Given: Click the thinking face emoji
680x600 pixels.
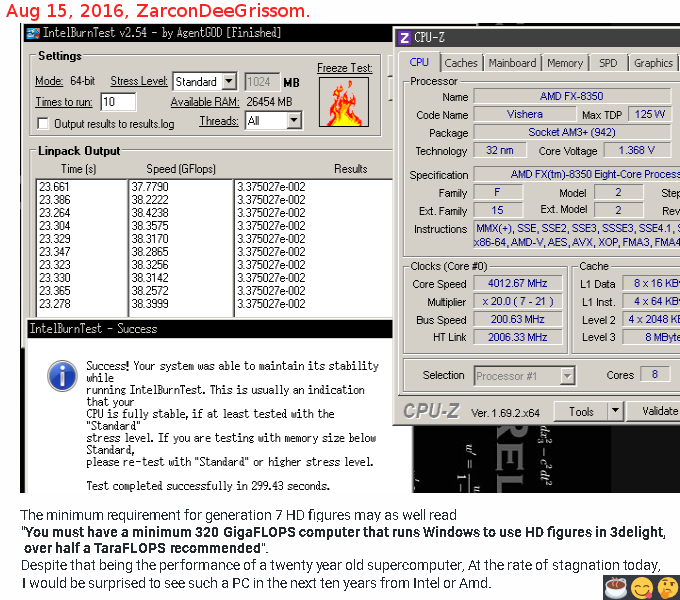Looking at the screenshot, I should (668, 588).
